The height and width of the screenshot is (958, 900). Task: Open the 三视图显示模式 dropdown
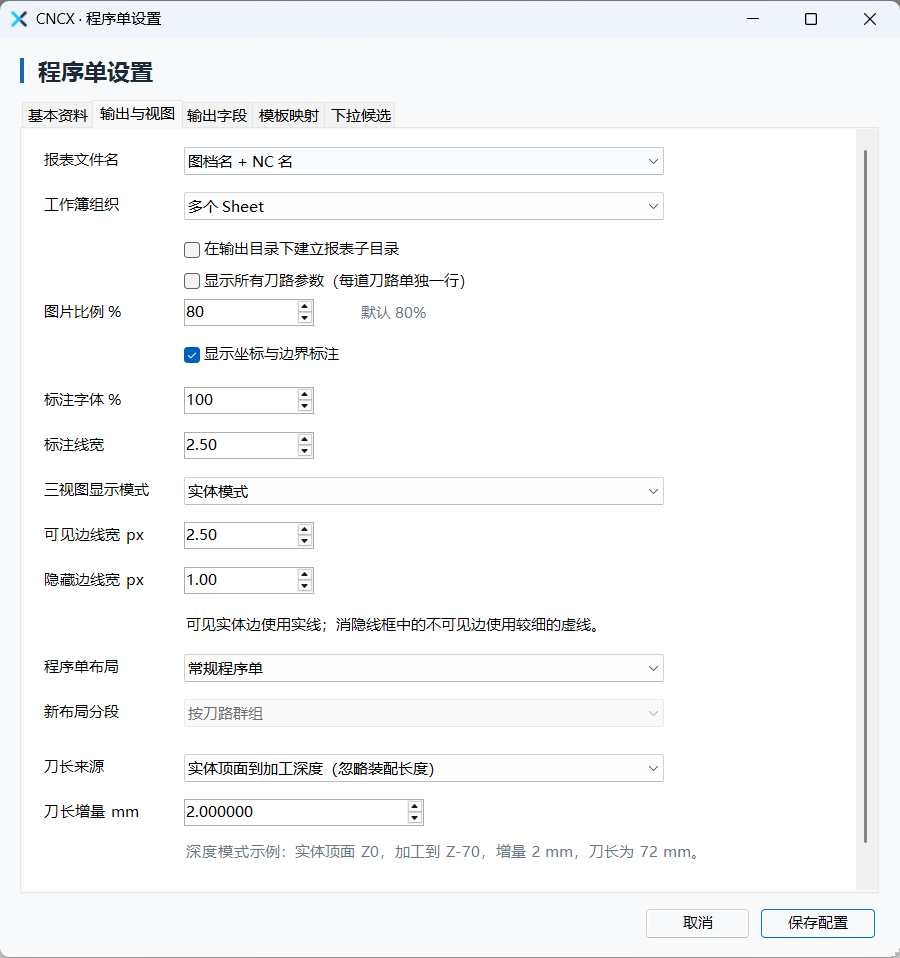[x=423, y=491]
